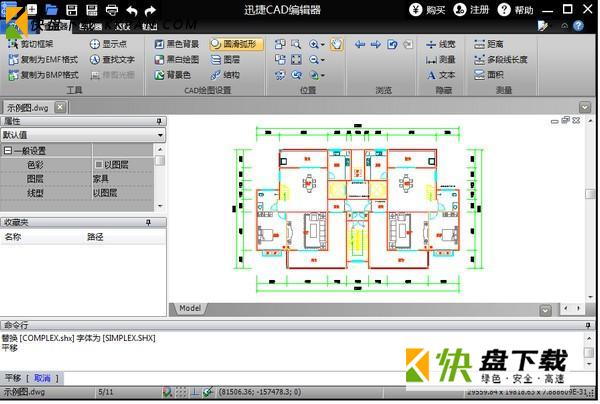Collapse the 一般设置 section

[x=7, y=150]
